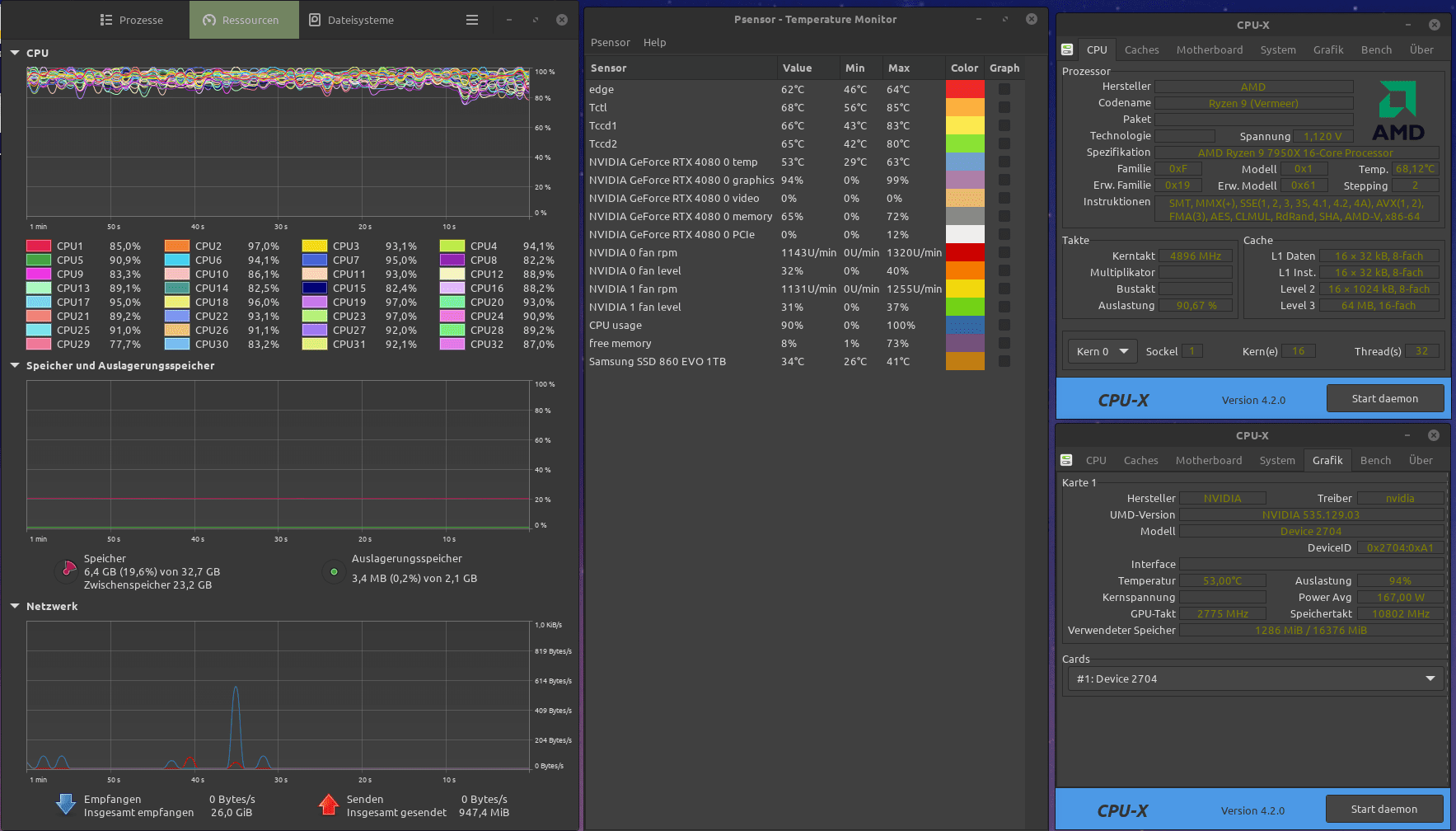Viewport: 1456px width, 831px height.
Task: Sort by the Sensor column header
Action: pos(681,68)
